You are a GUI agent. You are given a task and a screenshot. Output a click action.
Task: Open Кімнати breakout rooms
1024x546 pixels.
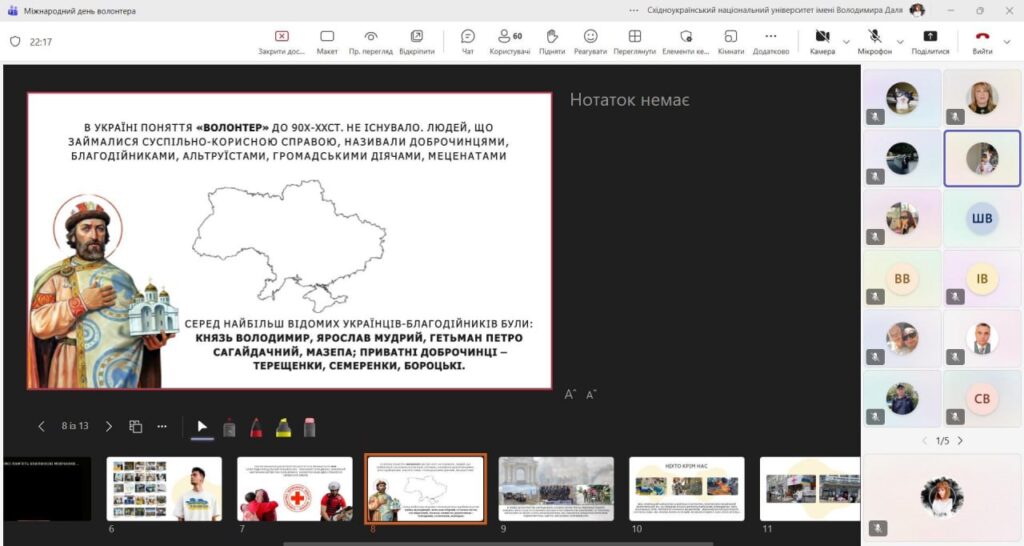coord(730,41)
